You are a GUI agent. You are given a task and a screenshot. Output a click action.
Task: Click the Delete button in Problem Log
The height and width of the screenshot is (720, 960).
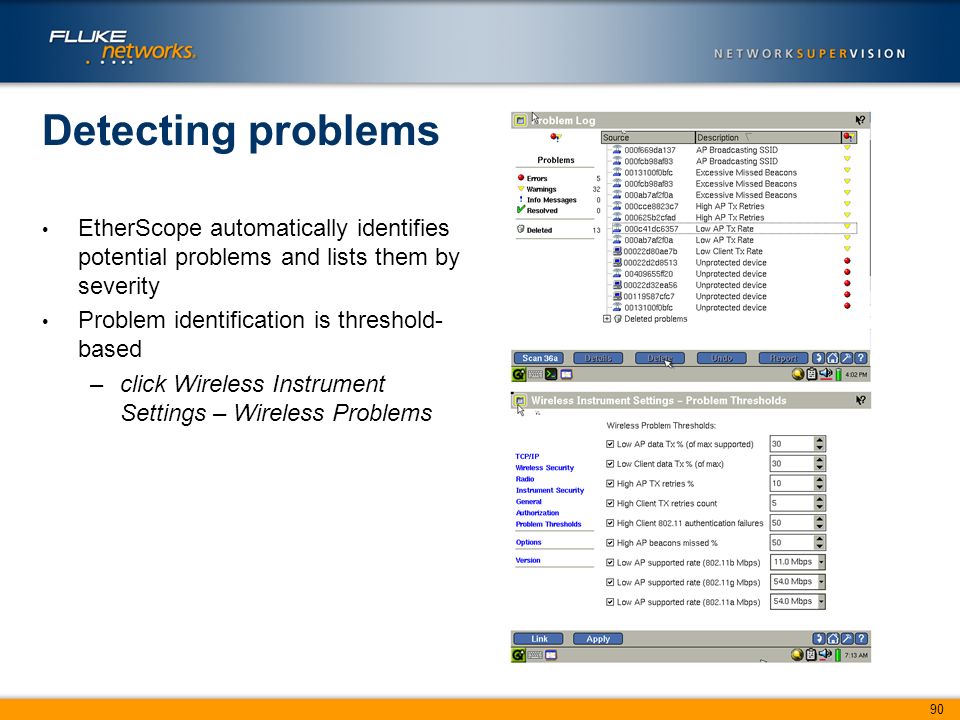[x=659, y=358]
